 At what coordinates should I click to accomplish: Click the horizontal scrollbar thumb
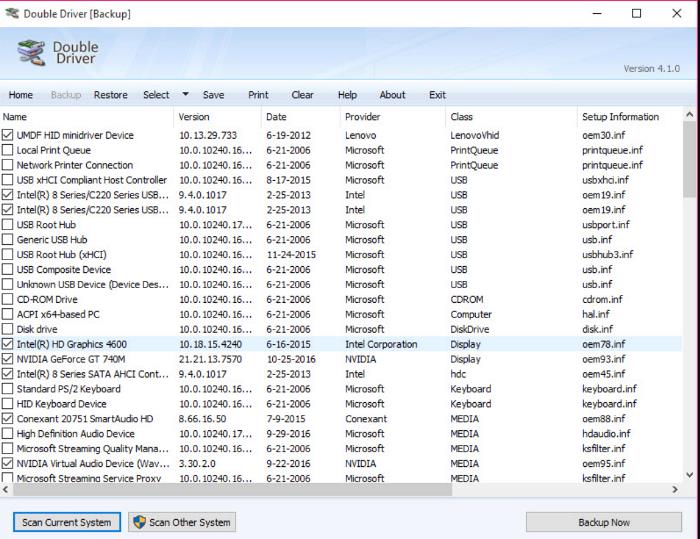232,489
